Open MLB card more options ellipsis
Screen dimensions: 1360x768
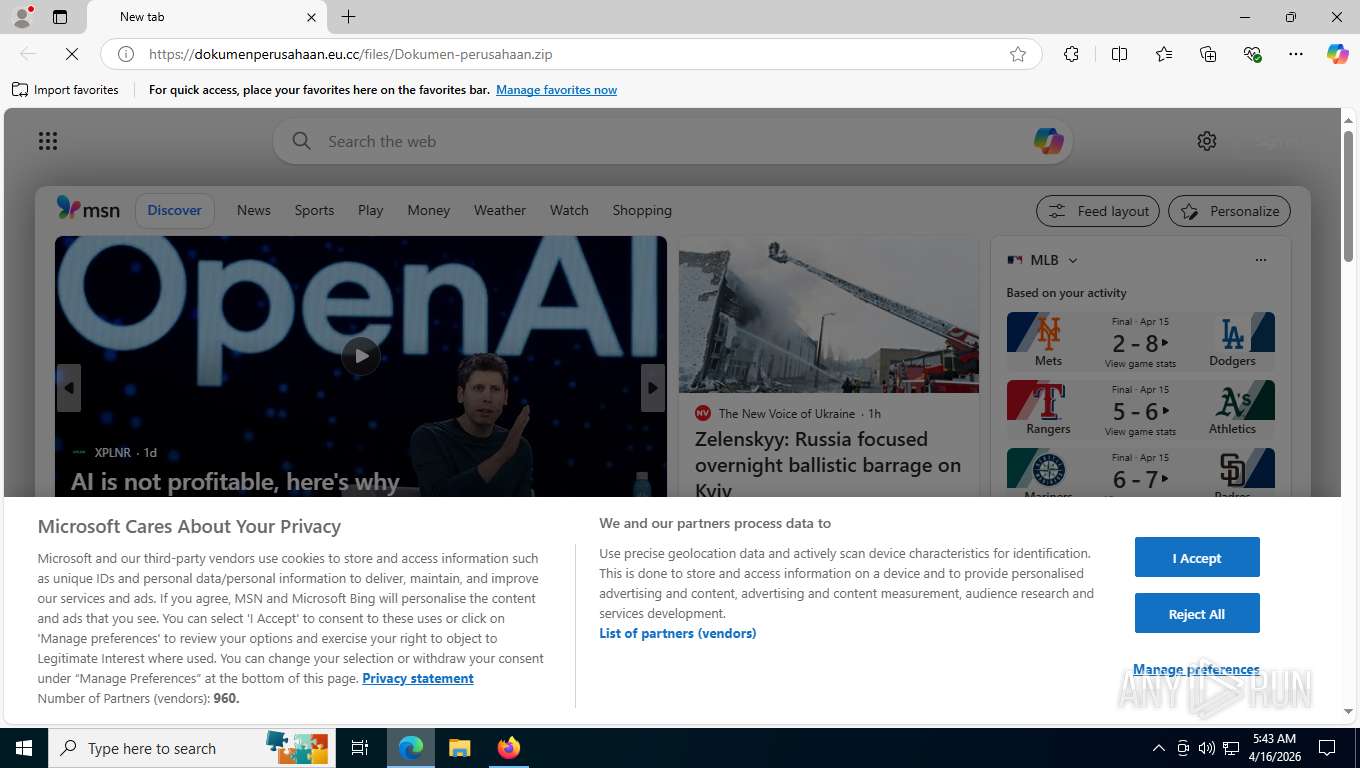point(1260,260)
